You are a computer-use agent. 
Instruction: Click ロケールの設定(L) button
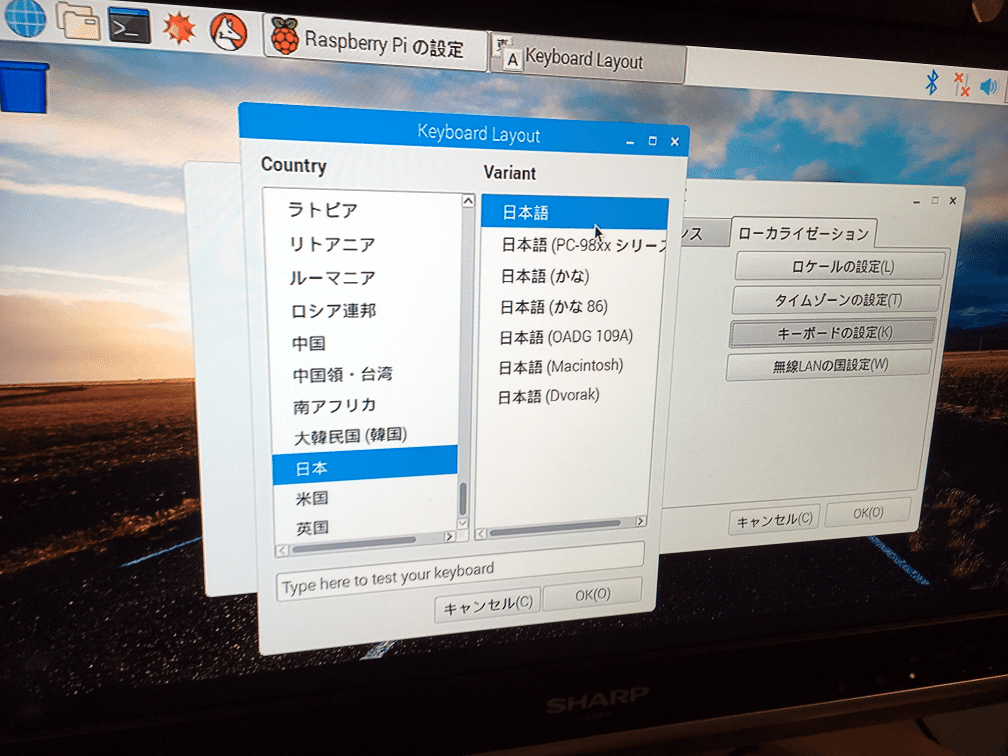coord(841,266)
